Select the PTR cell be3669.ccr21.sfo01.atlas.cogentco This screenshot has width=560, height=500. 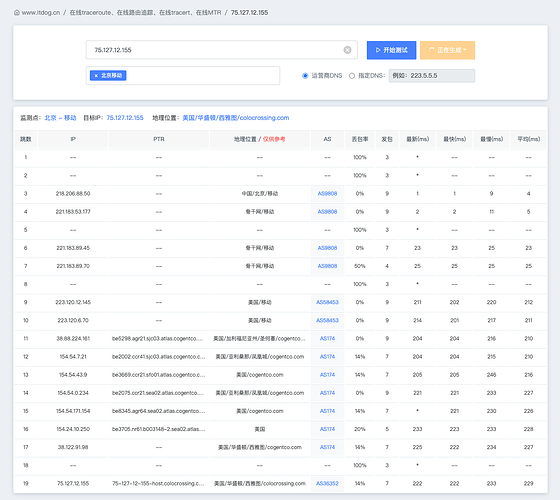tap(159, 375)
